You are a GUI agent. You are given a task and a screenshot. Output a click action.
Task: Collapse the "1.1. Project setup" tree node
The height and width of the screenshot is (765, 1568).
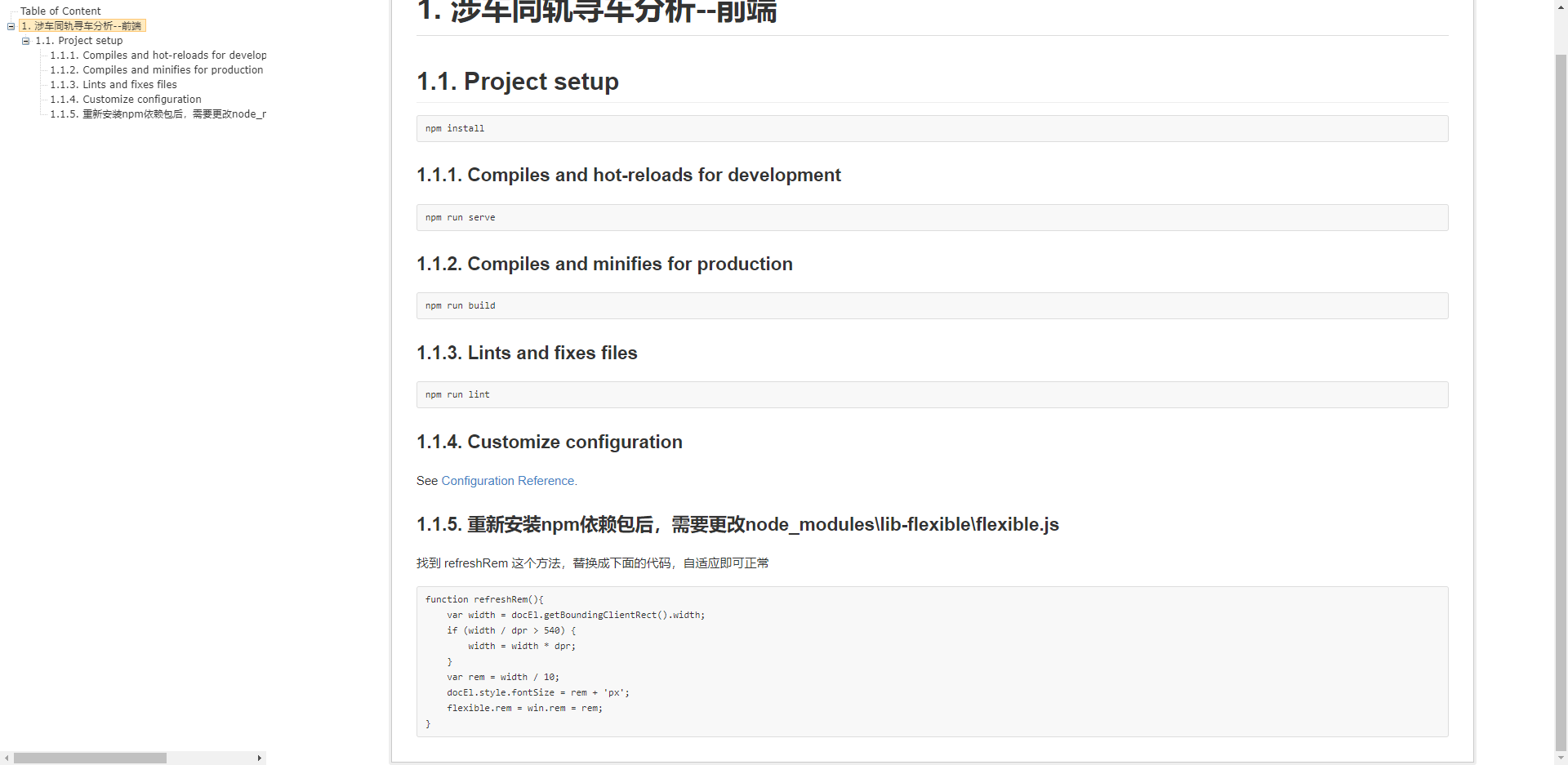click(25, 40)
